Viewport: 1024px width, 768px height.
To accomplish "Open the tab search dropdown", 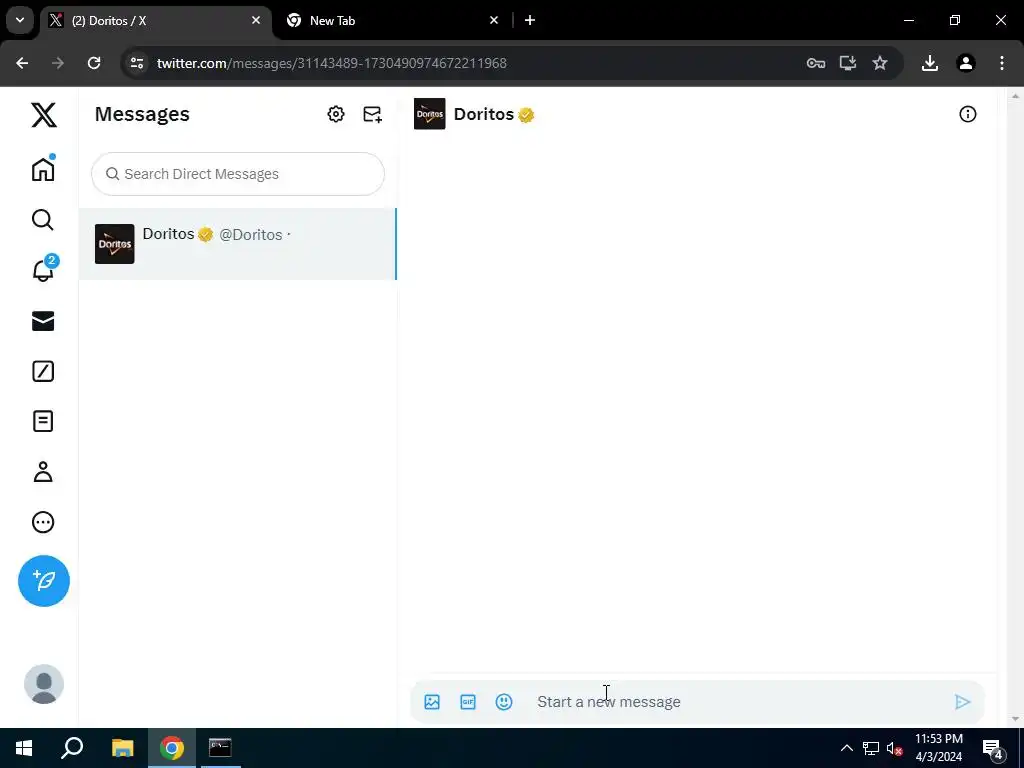I will tap(20, 20).
